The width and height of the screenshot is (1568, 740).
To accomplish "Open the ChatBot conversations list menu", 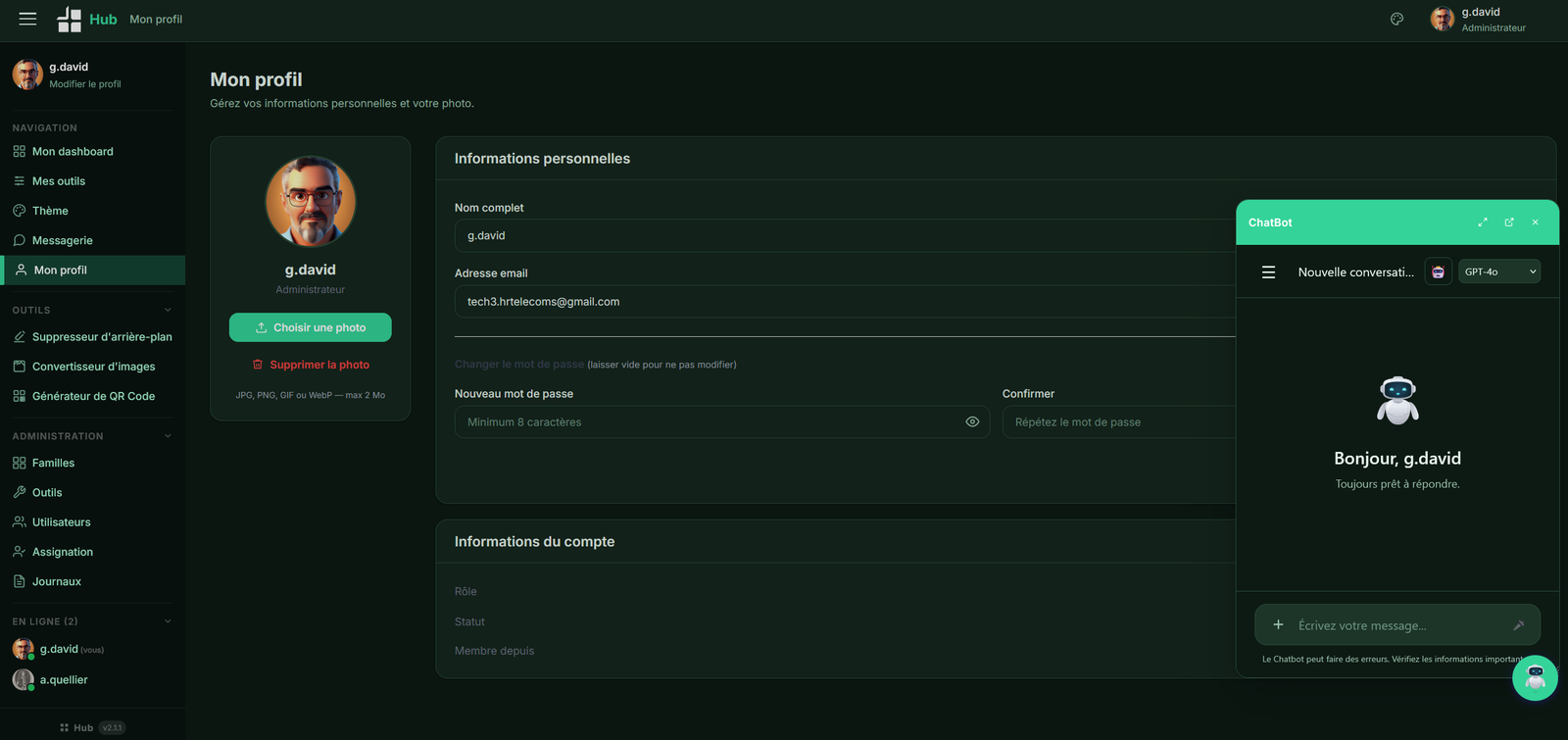I will [x=1268, y=272].
